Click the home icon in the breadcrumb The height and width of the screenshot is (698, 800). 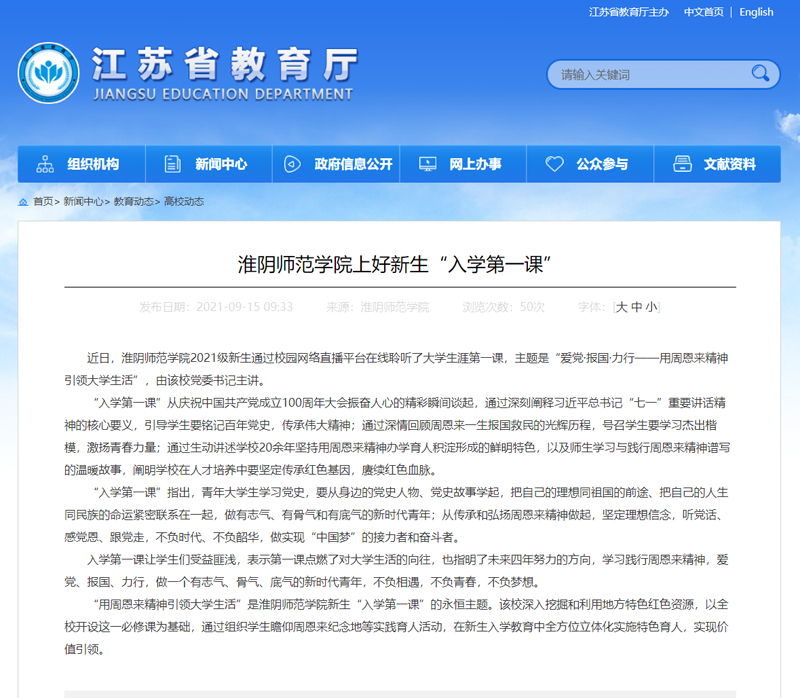point(23,202)
